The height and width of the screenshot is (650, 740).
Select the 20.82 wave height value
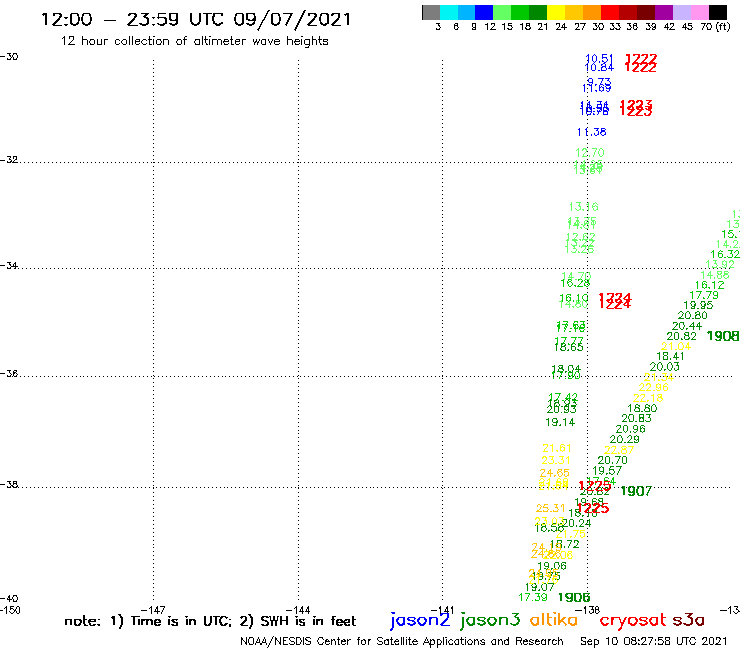coord(681,336)
